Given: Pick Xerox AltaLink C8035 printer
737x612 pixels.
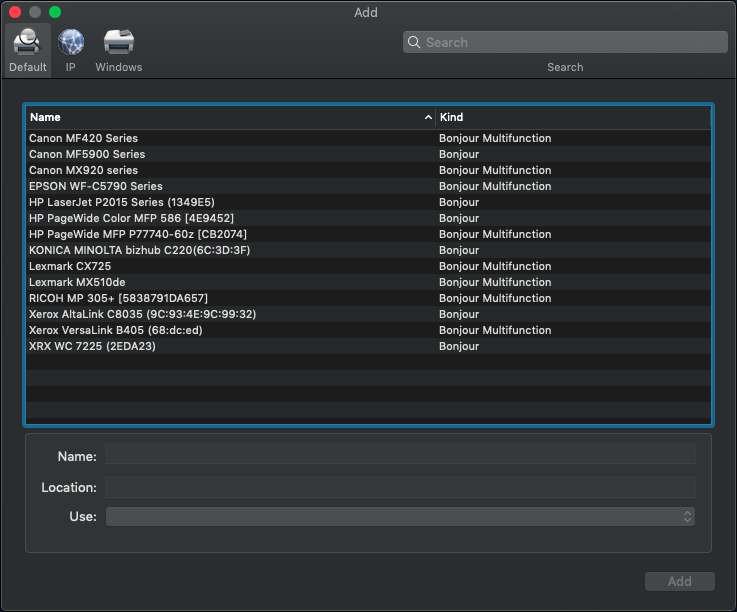Looking at the screenshot, I should [x=368, y=314].
